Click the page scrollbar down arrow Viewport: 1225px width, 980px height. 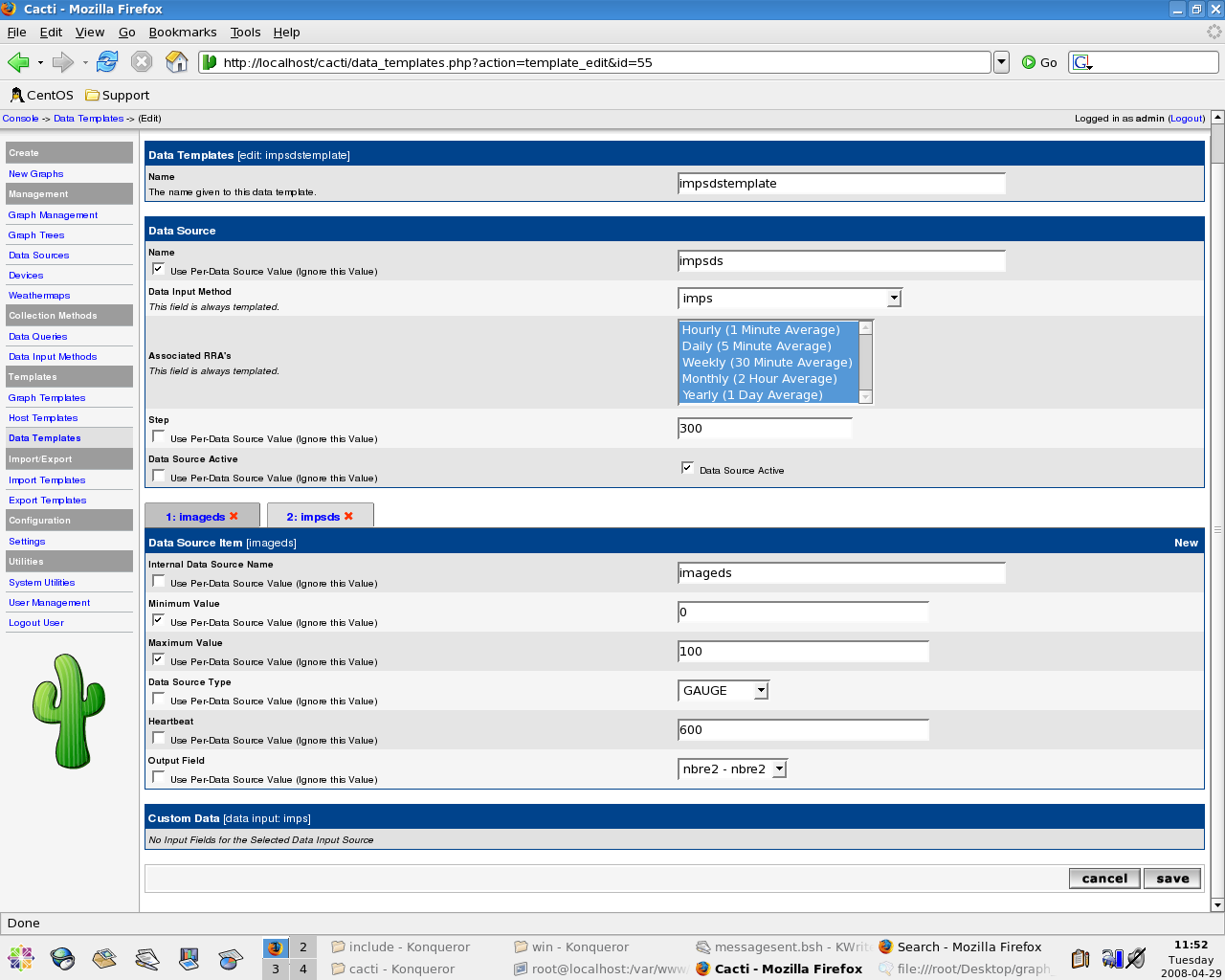pyautogui.click(x=1217, y=904)
